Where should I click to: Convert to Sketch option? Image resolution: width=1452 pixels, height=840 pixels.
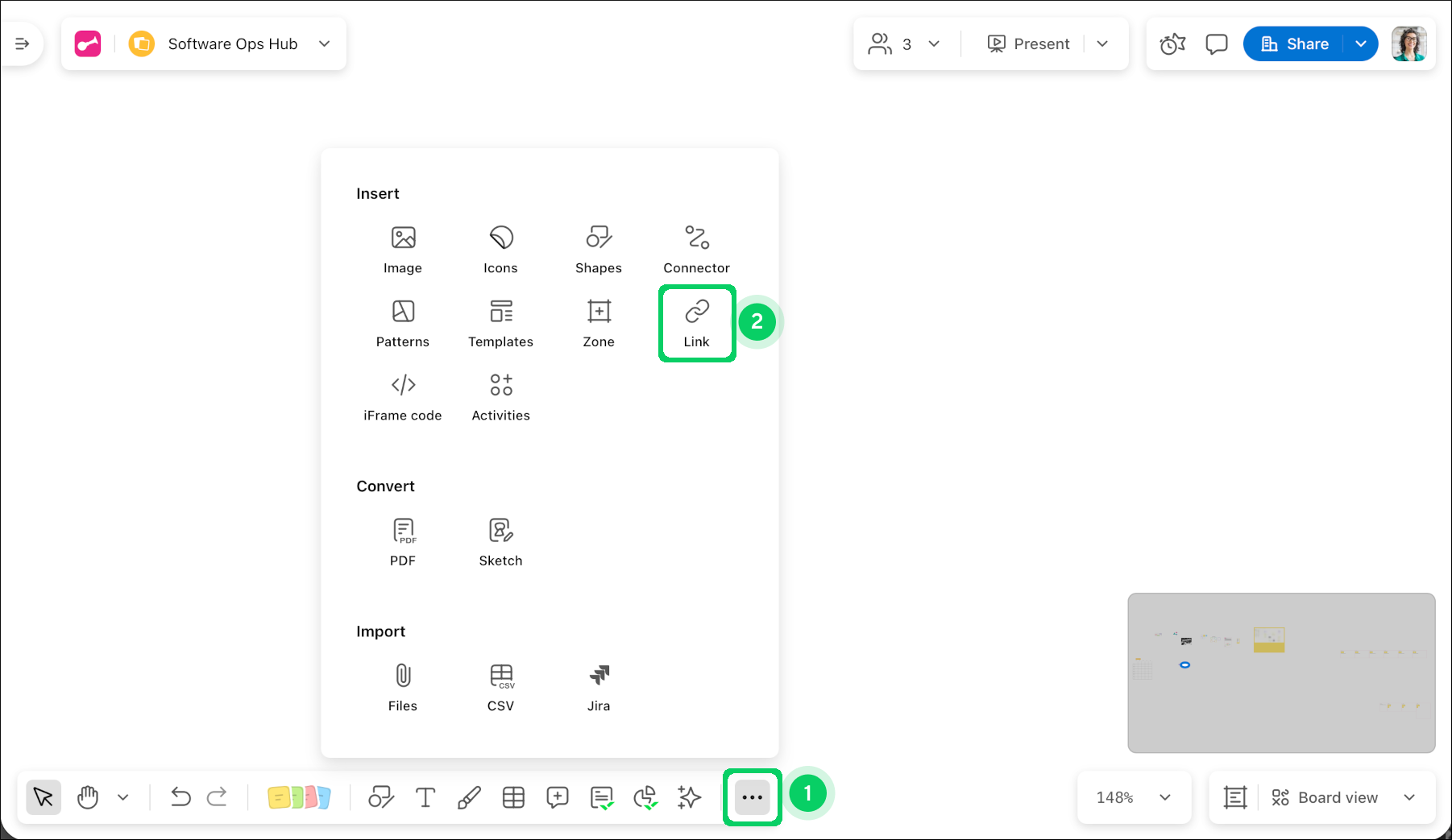coord(500,542)
